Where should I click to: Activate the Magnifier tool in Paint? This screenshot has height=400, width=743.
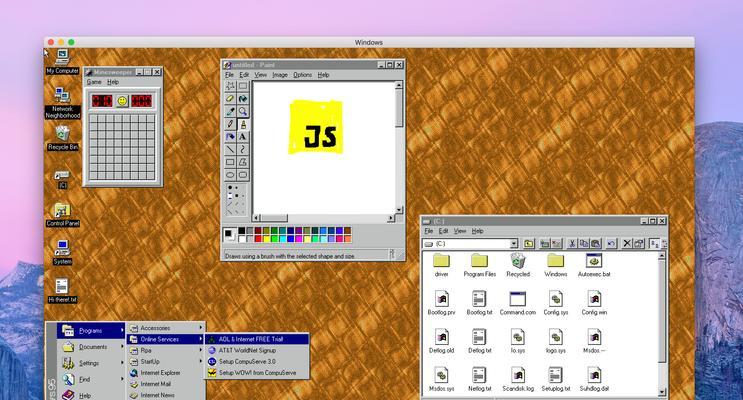click(243, 111)
